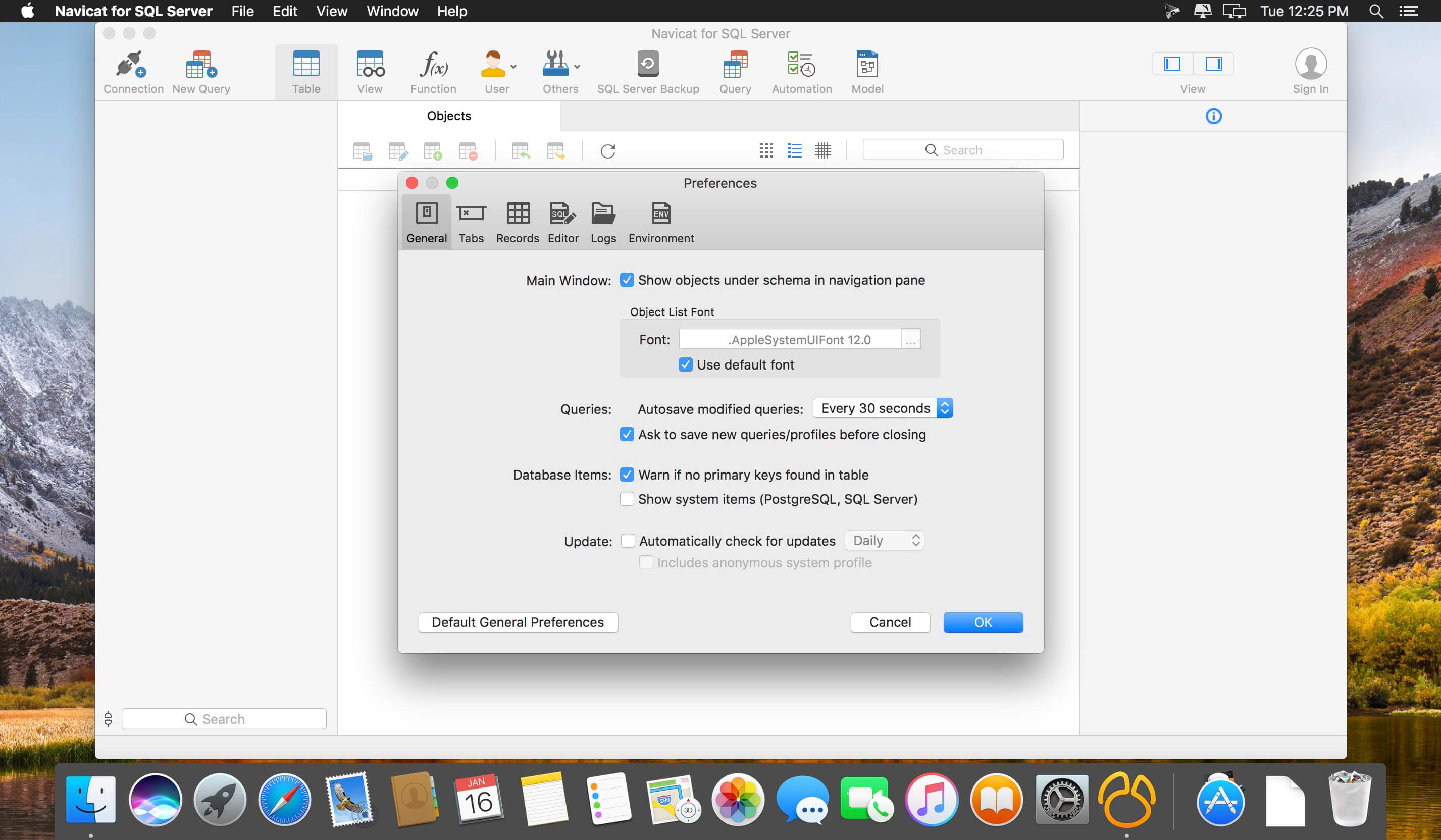Click Default General Preferences button
Image resolution: width=1441 pixels, height=840 pixels.
click(517, 622)
